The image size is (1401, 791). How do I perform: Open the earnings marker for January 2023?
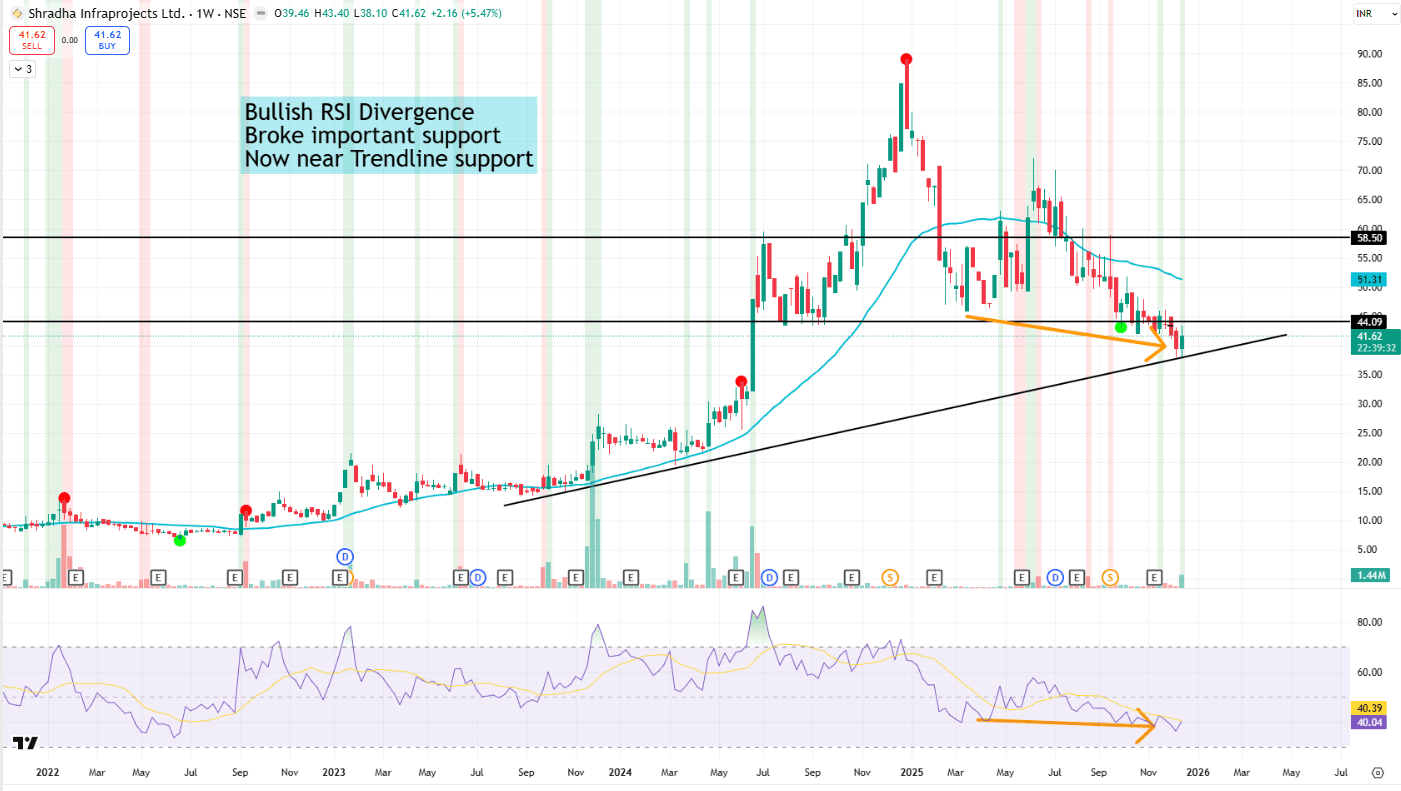(x=340, y=577)
